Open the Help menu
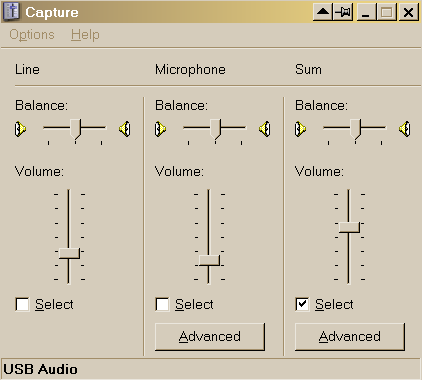 [x=85, y=35]
